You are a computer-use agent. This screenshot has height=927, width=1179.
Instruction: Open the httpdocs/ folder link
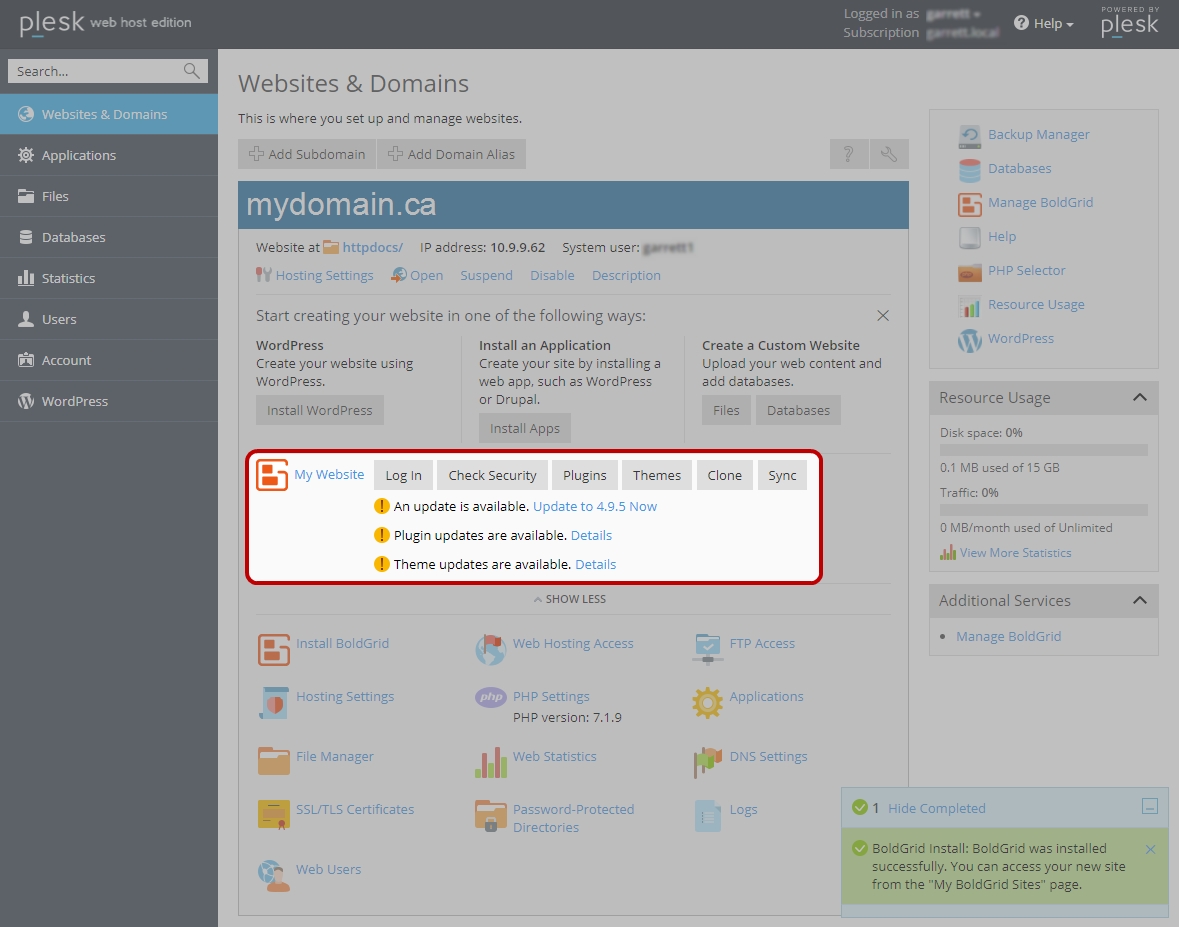click(372, 247)
